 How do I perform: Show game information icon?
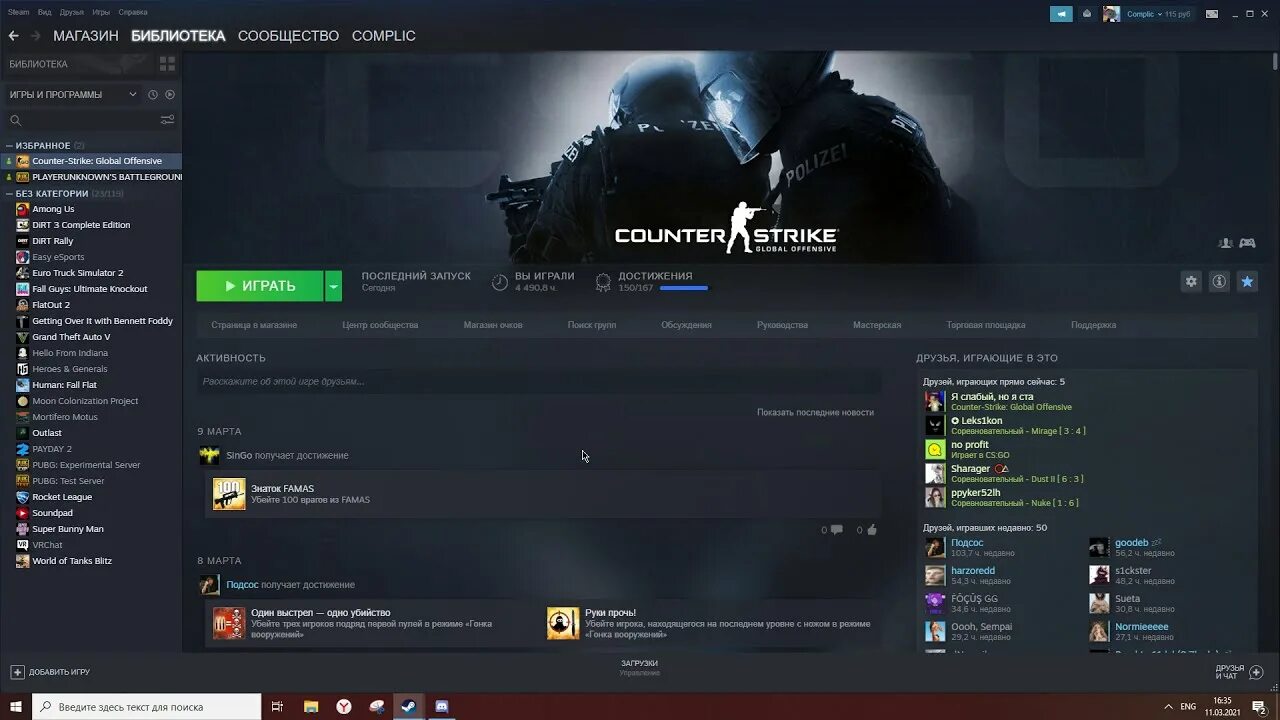(x=1219, y=282)
